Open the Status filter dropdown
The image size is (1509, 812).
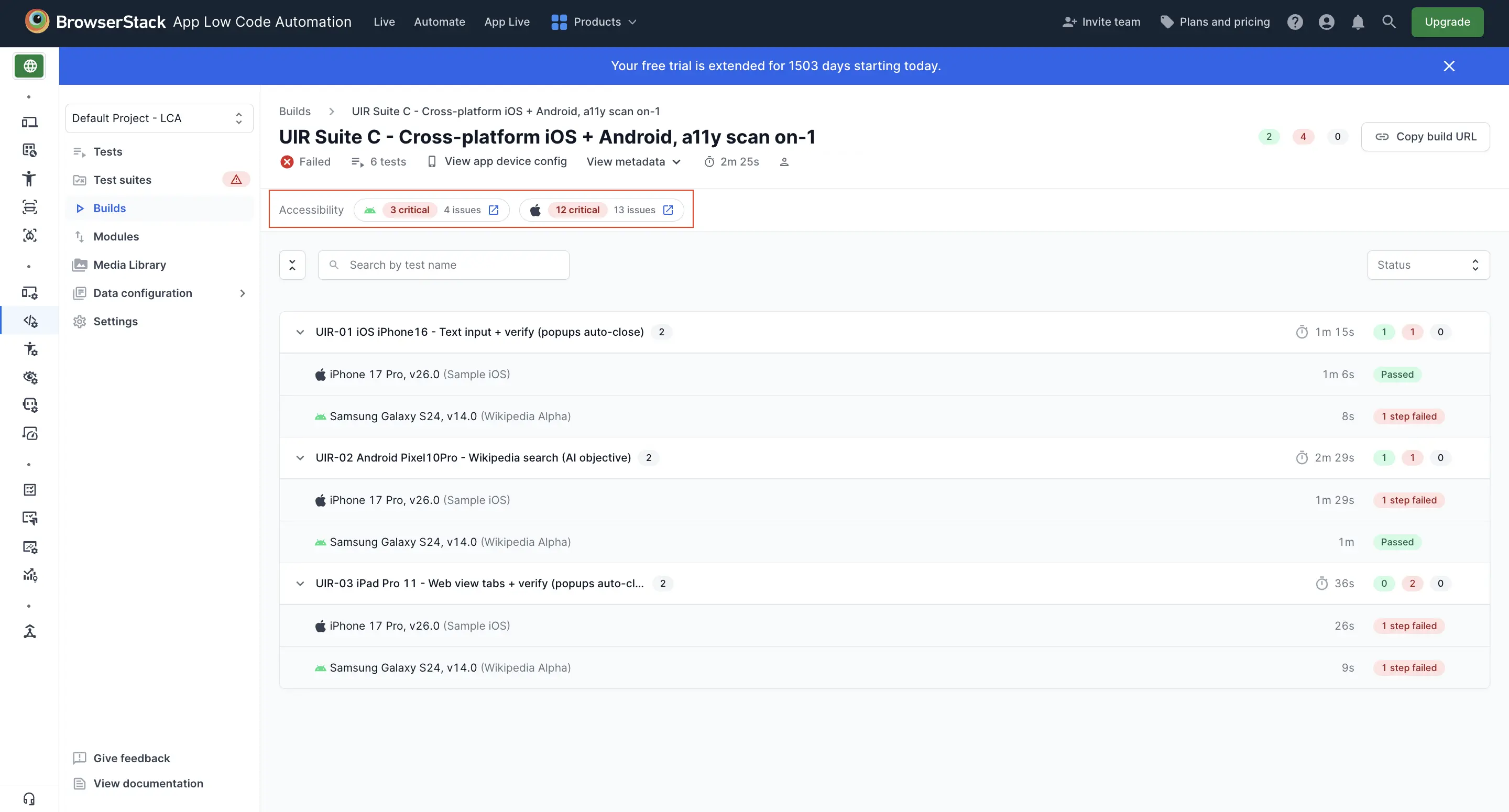click(x=1428, y=265)
